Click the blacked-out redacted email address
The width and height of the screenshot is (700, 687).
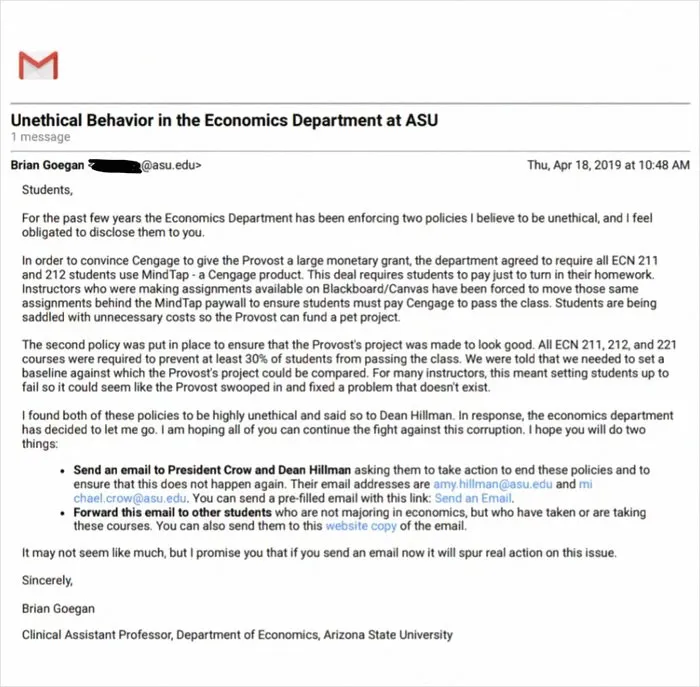pos(115,166)
